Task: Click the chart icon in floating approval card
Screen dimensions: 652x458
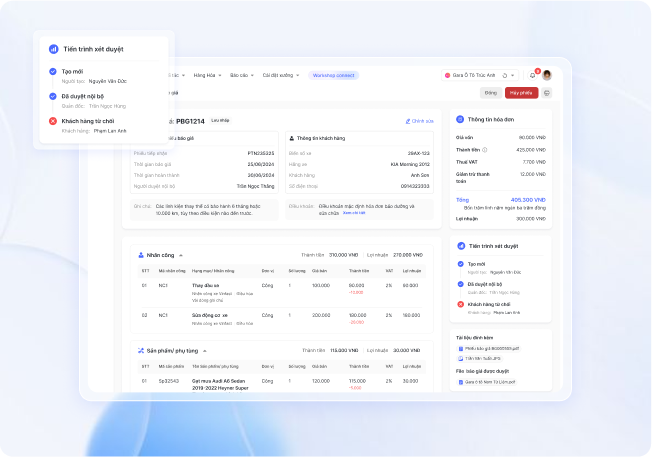Action: click(x=53, y=48)
